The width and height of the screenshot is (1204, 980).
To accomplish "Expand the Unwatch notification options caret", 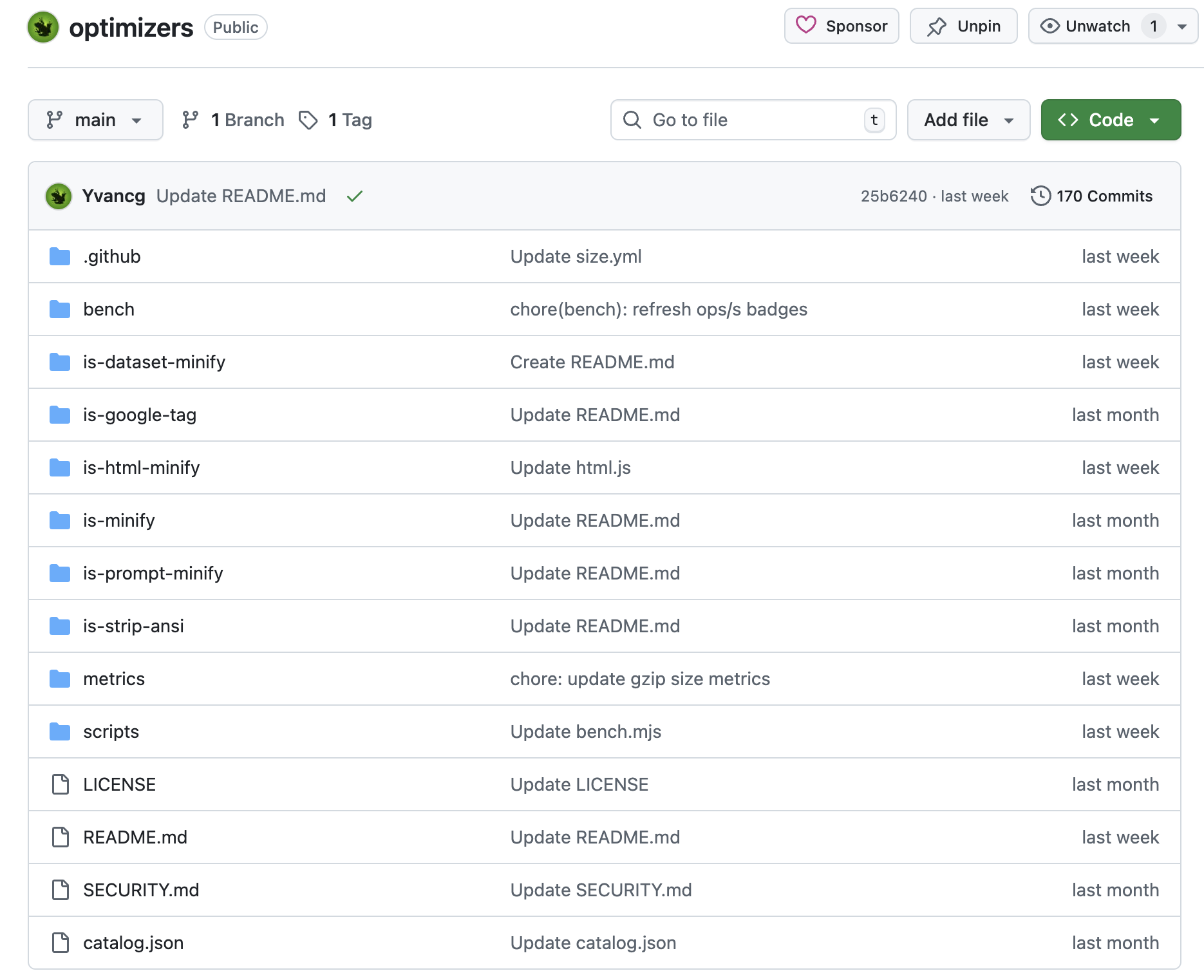I will coord(1182,26).
